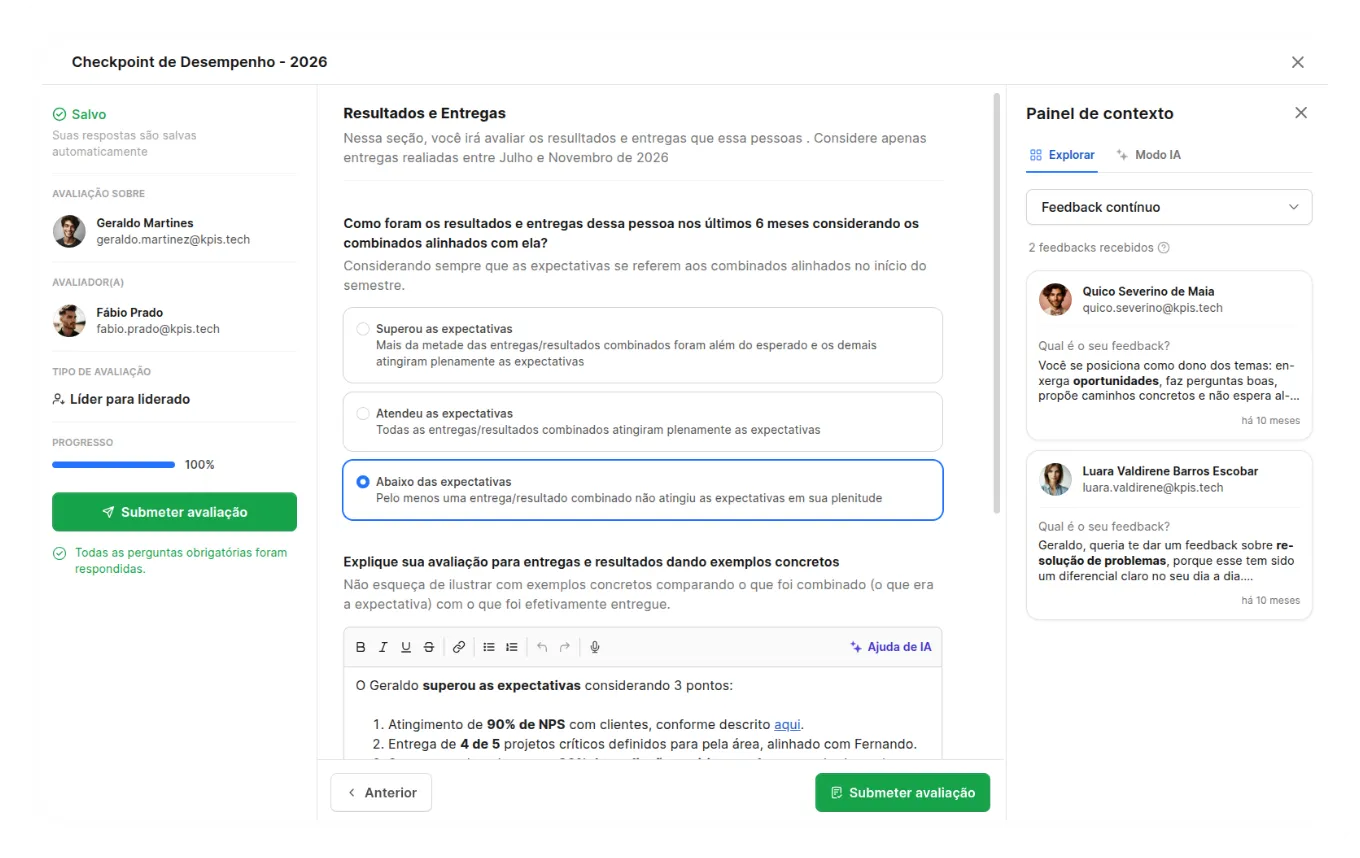Click the email fabio.prado@kpis.tech
The height and width of the screenshot is (858, 1360).
[x=158, y=329]
